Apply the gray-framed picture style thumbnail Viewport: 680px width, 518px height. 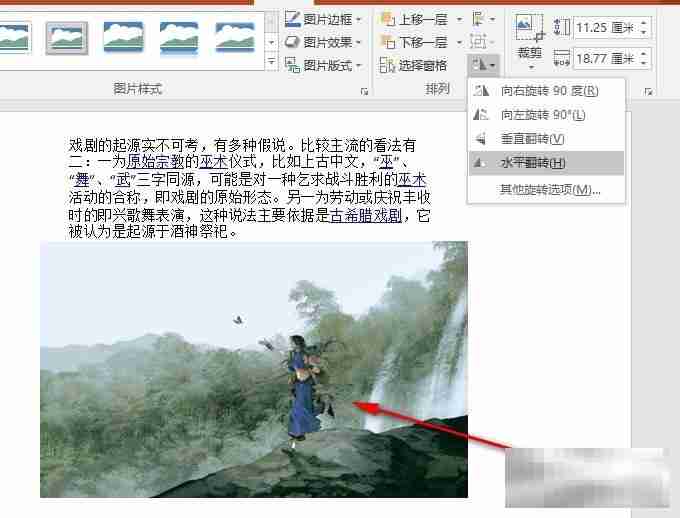(66, 38)
